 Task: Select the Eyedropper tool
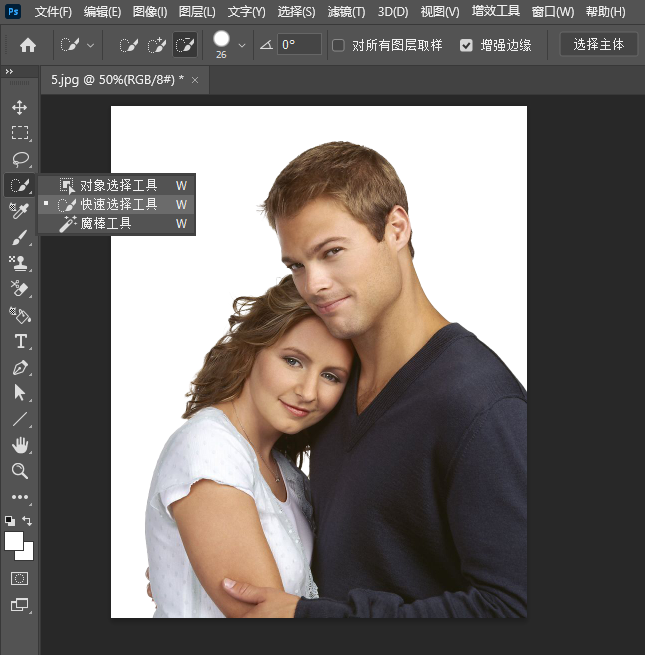(20, 211)
